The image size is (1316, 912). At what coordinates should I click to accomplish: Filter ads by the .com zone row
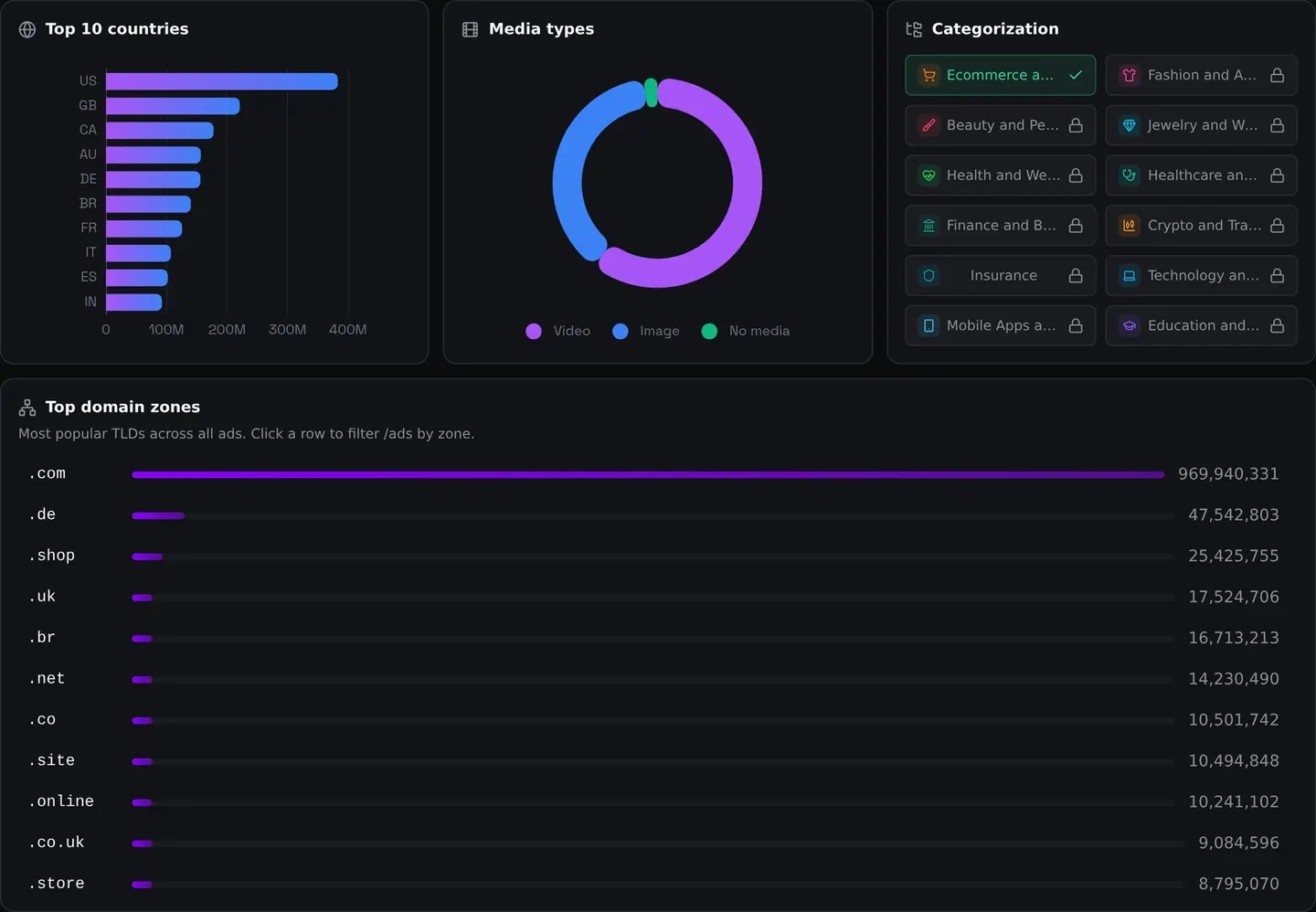[x=653, y=474]
